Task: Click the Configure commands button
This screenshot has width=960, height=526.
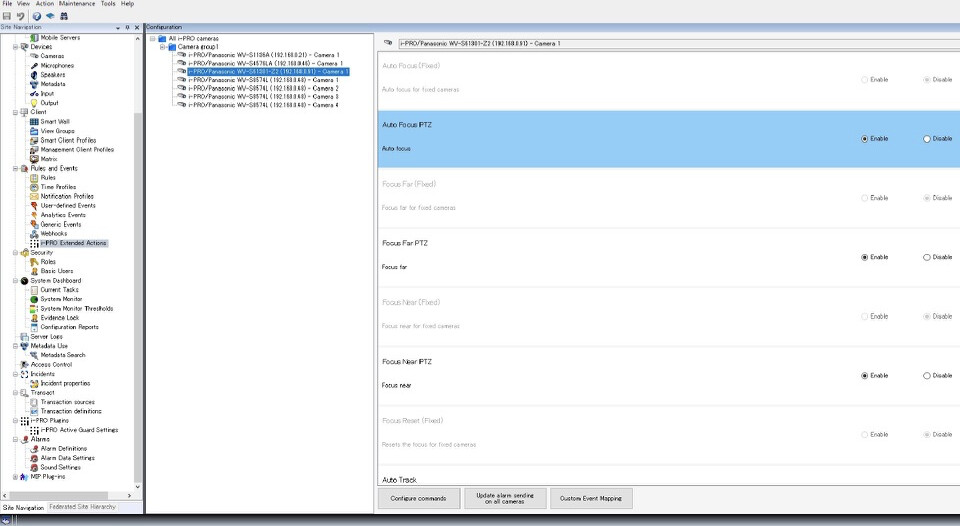Action: click(x=419, y=498)
